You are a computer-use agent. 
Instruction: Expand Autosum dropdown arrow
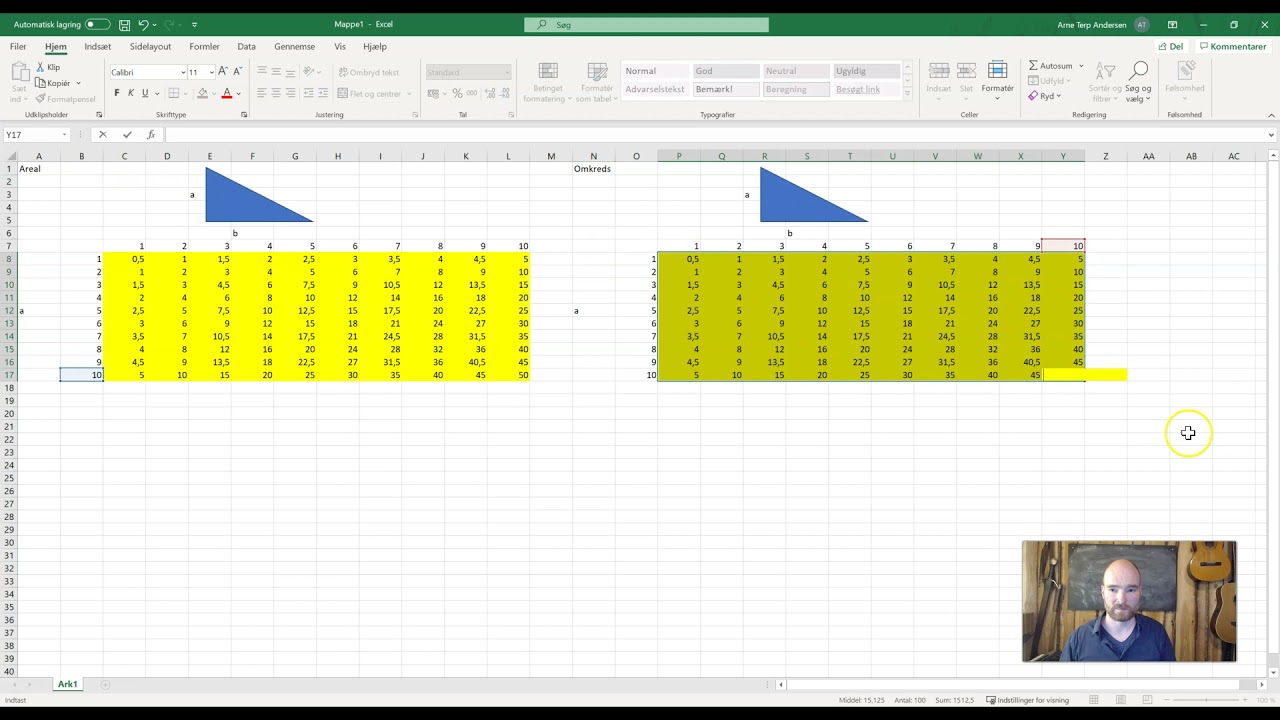[x=1081, y=66]
